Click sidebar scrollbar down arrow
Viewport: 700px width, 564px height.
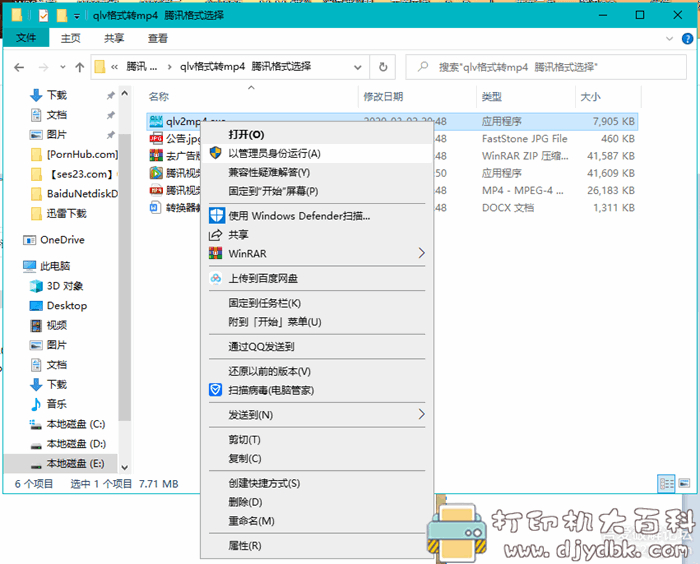(125, 468)
